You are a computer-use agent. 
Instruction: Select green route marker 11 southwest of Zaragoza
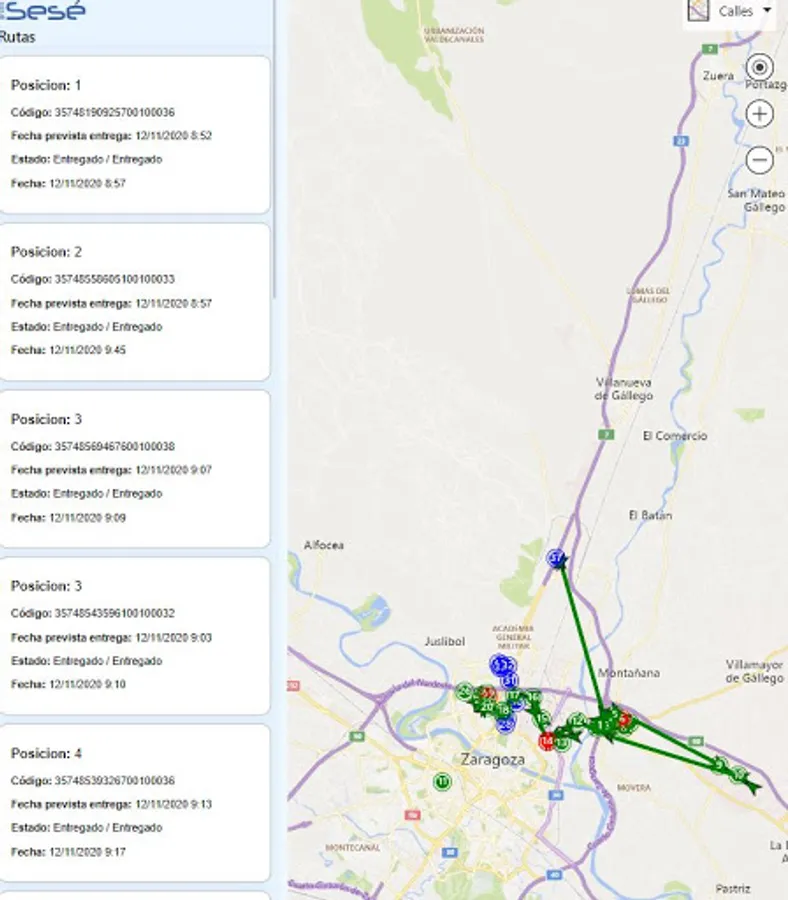tap(442, 782)
